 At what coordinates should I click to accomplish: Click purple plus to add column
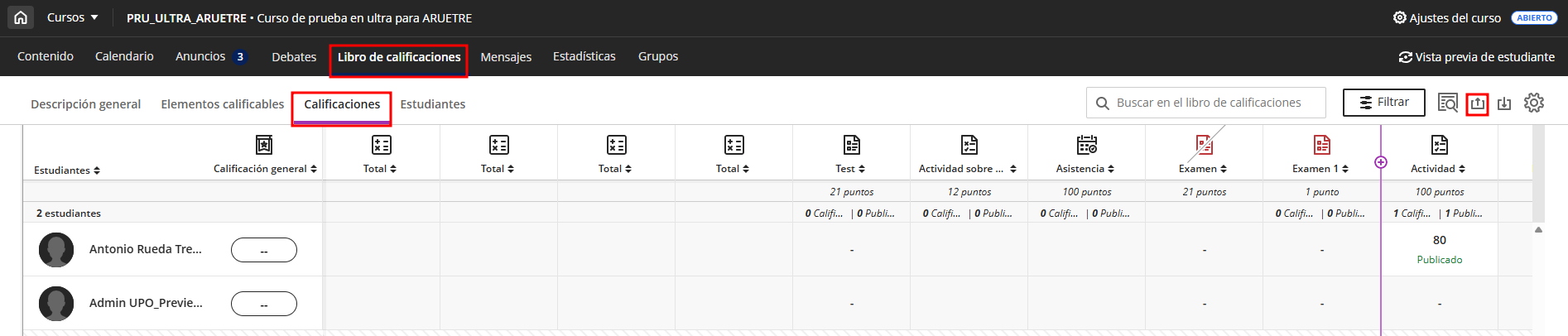pyautogui.click(x=1381, y=162)
